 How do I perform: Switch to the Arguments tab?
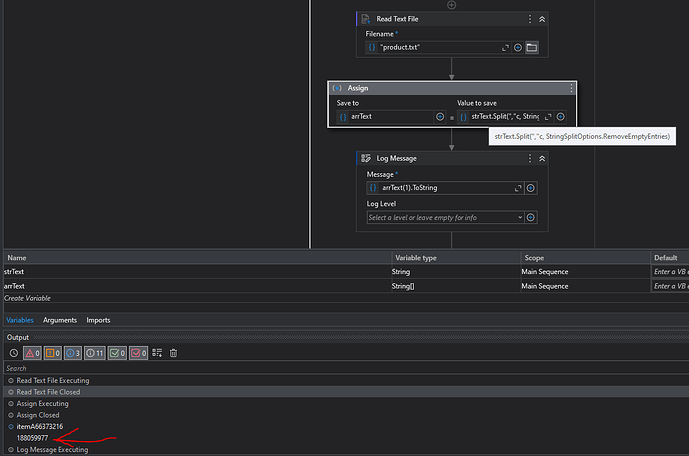coord(60,320)
